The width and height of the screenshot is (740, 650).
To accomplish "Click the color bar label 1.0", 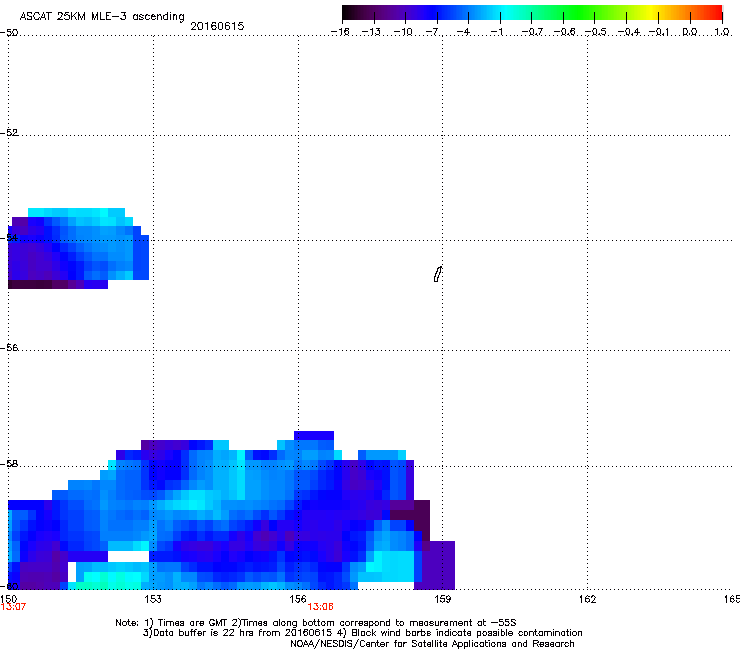I will [x=722, y=32].
